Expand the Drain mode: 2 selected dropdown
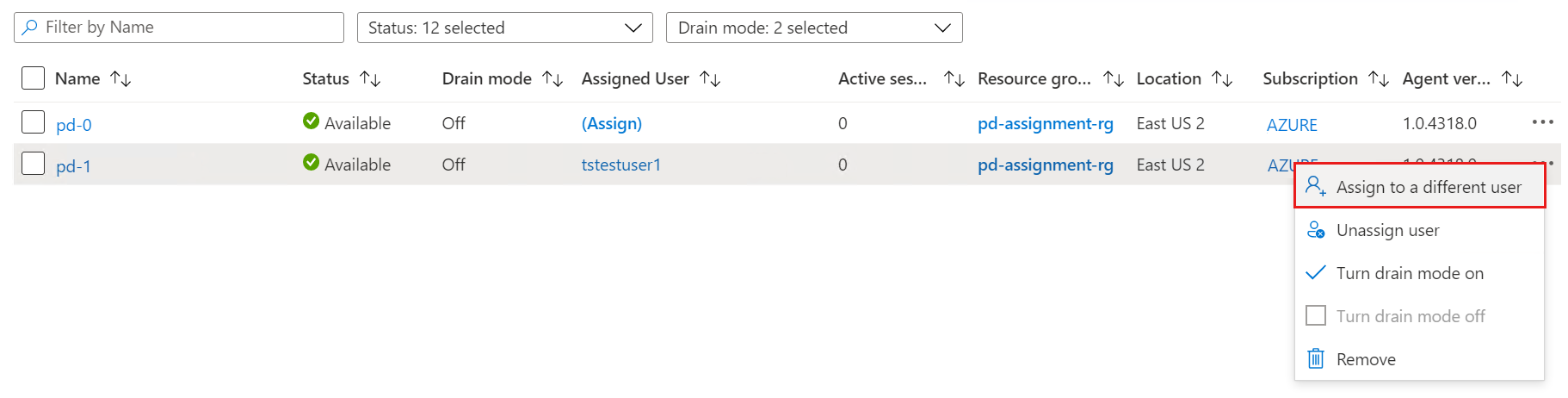This screenshot has height=398, width=1568. pyautogui.click(x=813, y=28)
